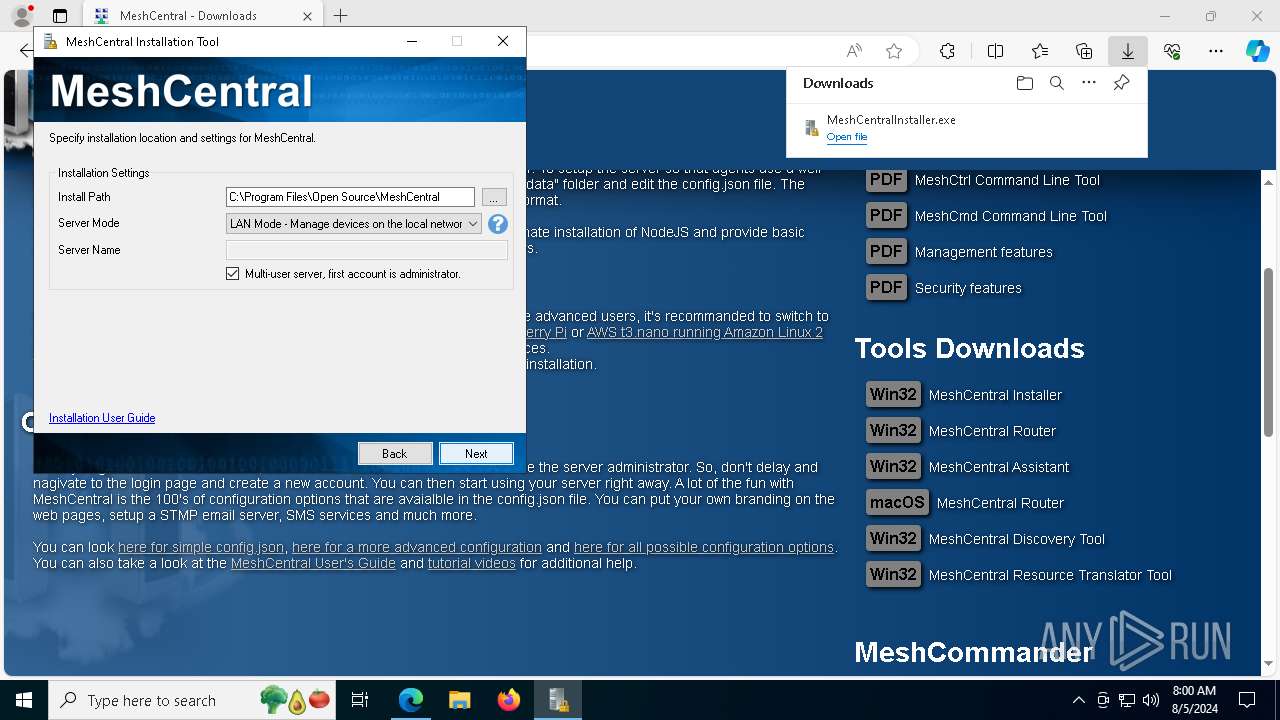This screenshot has width=1280, height=720.
Task: Open the AWS t3.nano running Amazon Linux 2 link
Action: [x=705, y=332]
